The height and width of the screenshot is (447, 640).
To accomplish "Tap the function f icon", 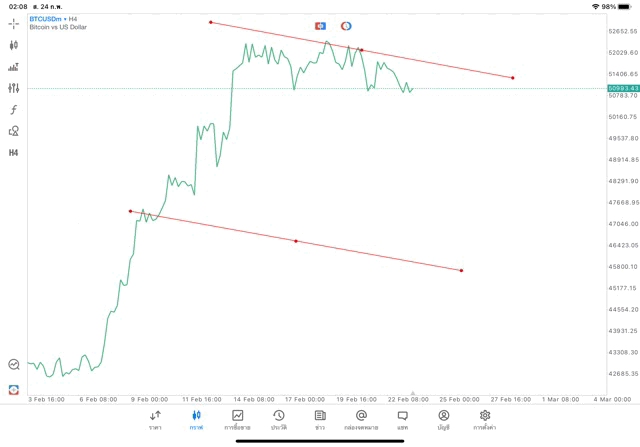I will coord(14,110).
